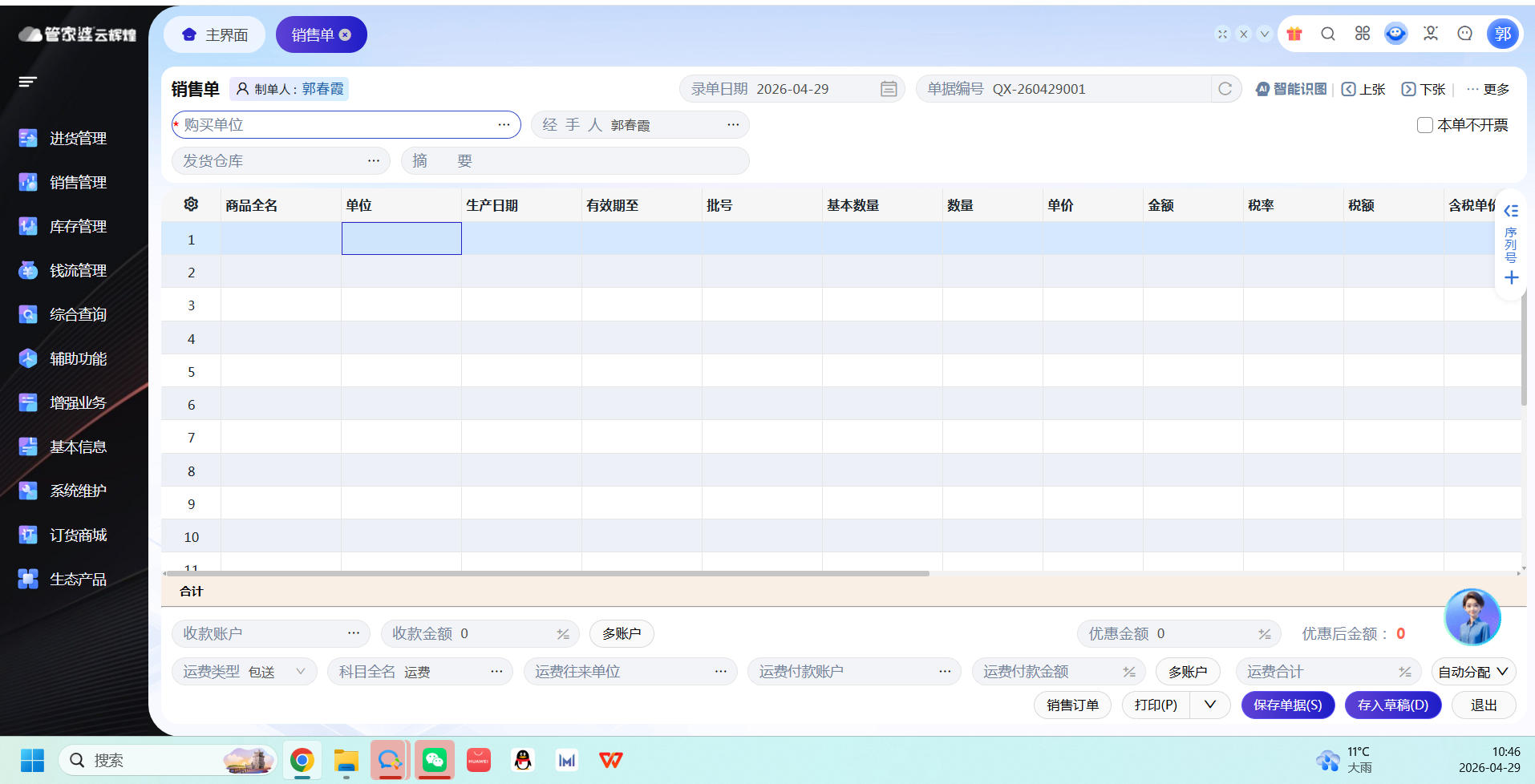Open 经手人 selector ellipsis
Image resolution: width=1535 pixels, height=784 pixels.
733,124
